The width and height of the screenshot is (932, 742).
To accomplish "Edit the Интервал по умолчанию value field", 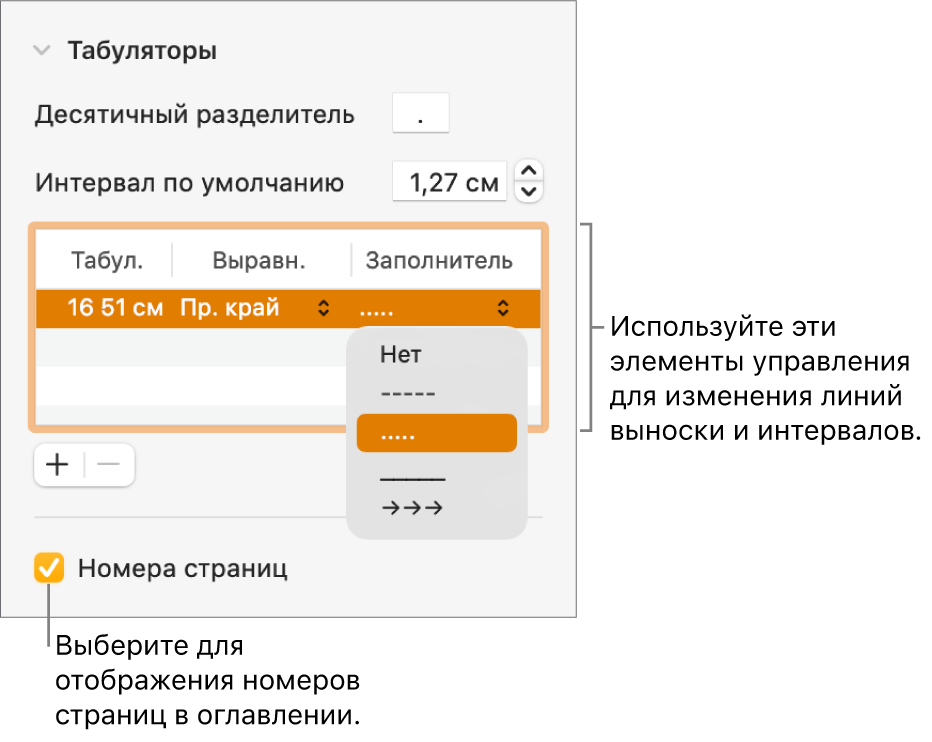I will click(449, 181).
